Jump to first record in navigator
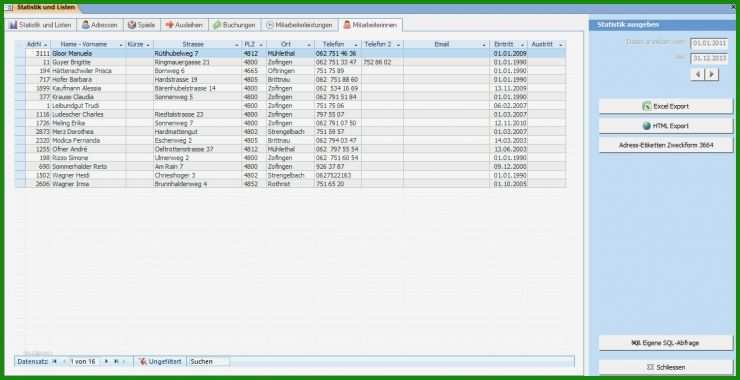Viewport: 740px width, 380px height. [54, 362]
